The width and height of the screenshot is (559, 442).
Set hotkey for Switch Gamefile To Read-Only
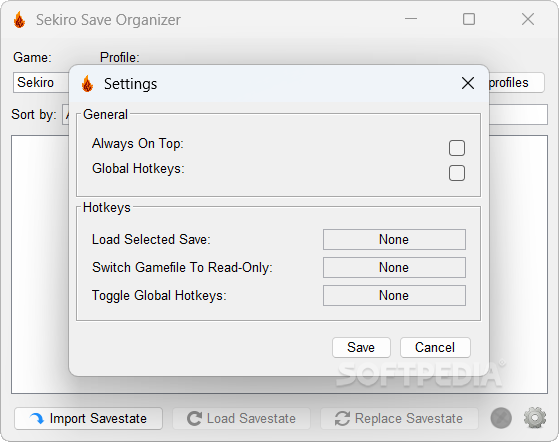pos(394,267)
